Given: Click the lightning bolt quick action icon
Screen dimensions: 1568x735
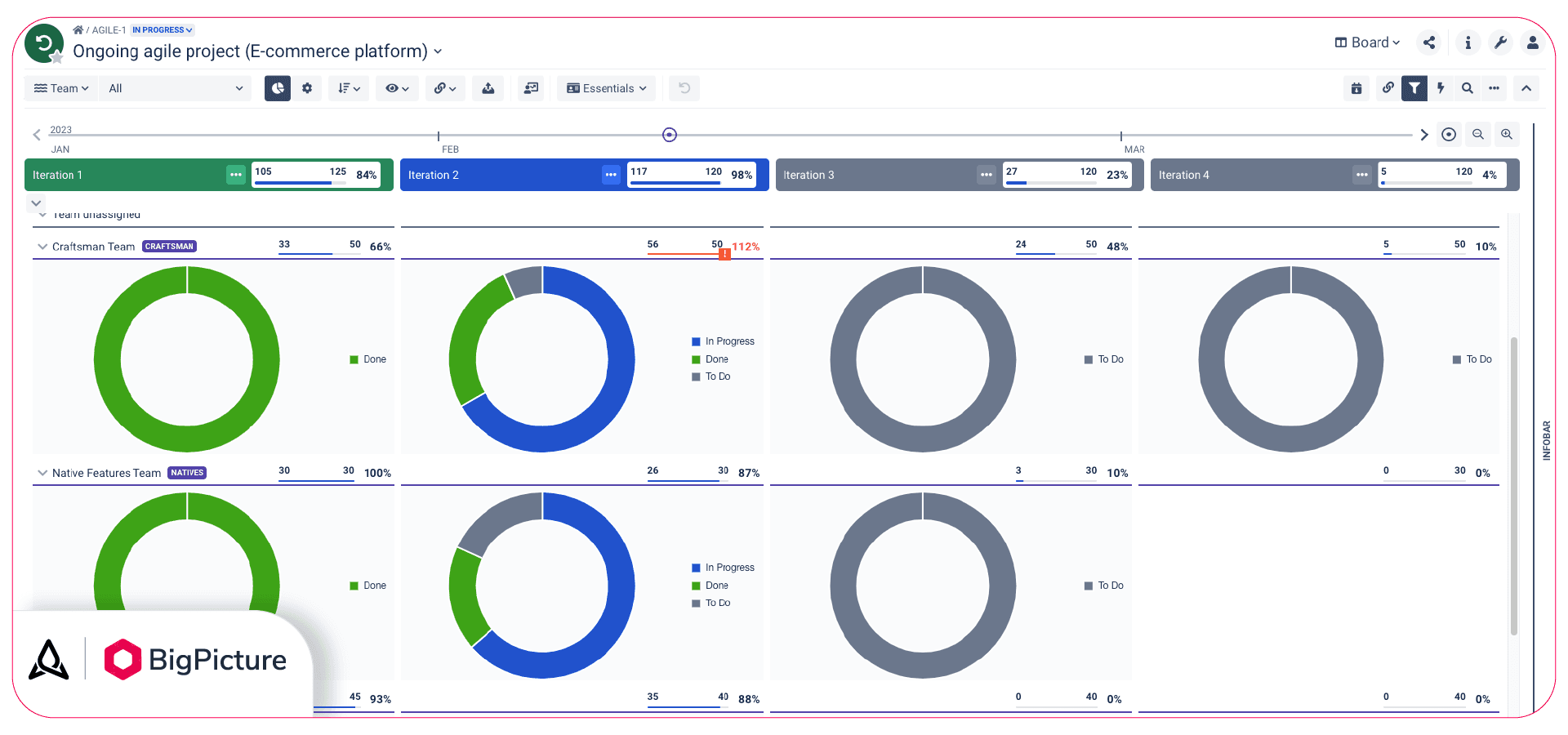Looking at the screenshot, I should point(1441,88).
